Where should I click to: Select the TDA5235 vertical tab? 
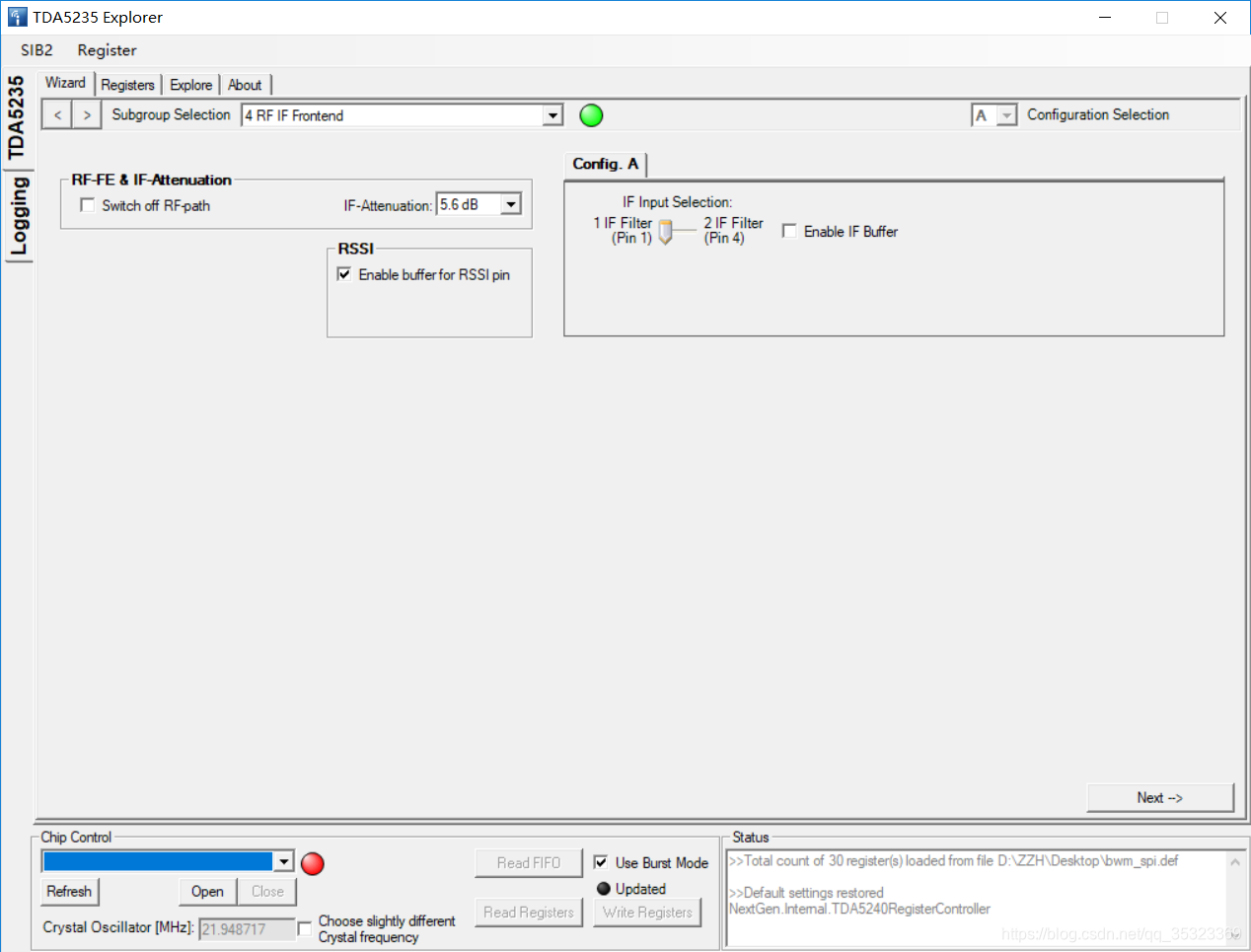(17, 117)
